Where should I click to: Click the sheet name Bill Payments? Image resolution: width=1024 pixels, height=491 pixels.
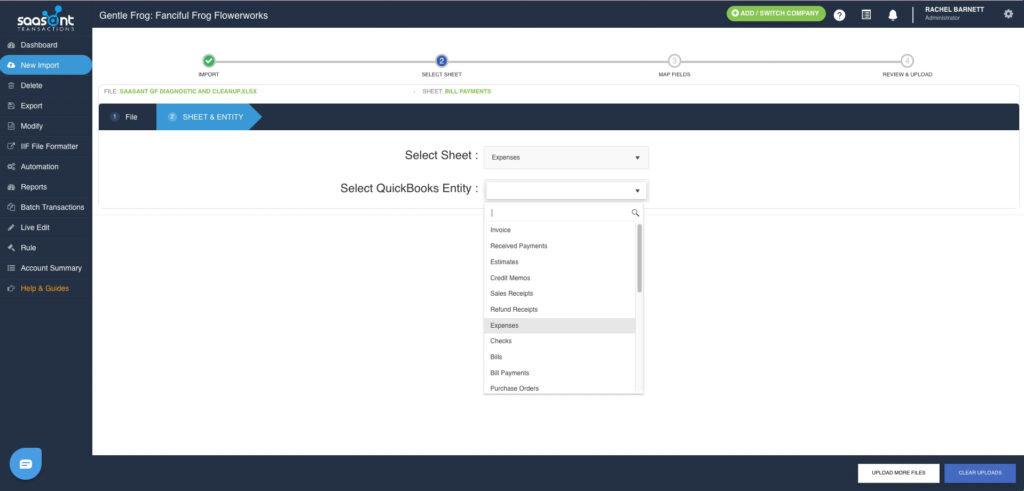(x=468, y=91)
